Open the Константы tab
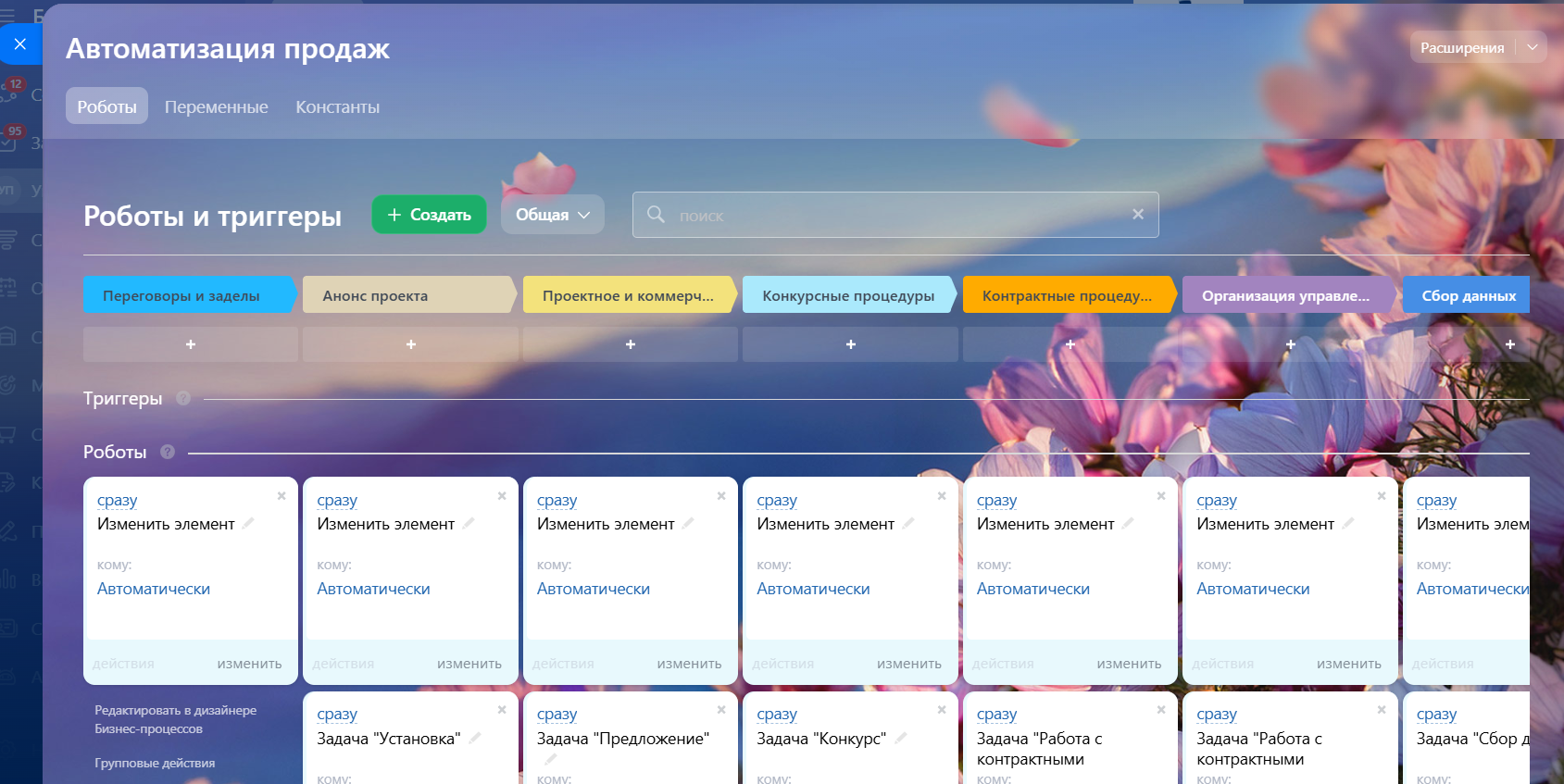The height and width of the screenshot is (784, 1564). coord(337,106)
